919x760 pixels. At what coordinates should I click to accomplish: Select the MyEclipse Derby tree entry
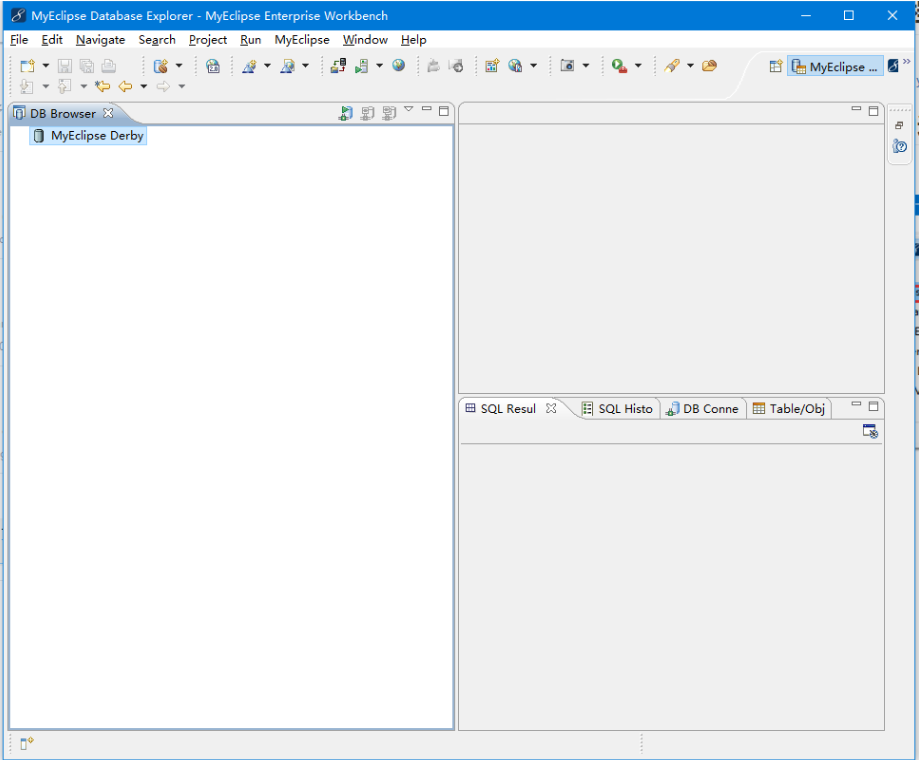(x=88, y=136)
